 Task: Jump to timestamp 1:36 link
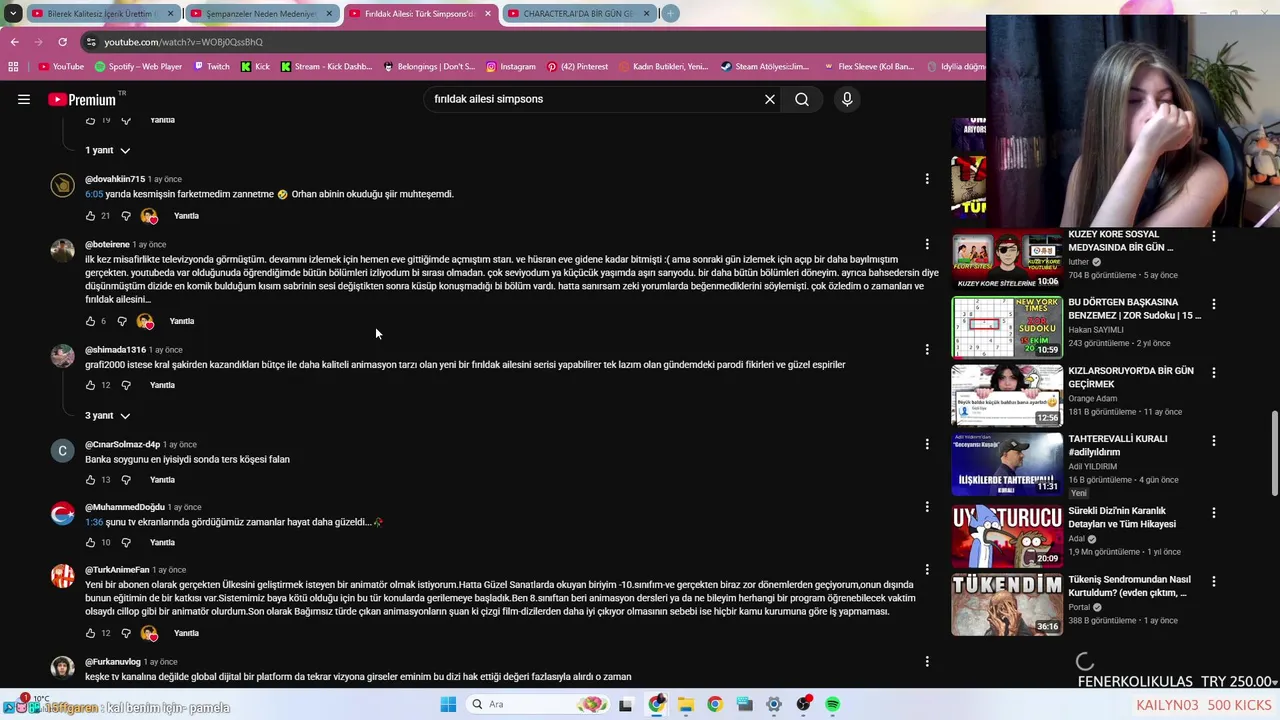coord(94,522)
